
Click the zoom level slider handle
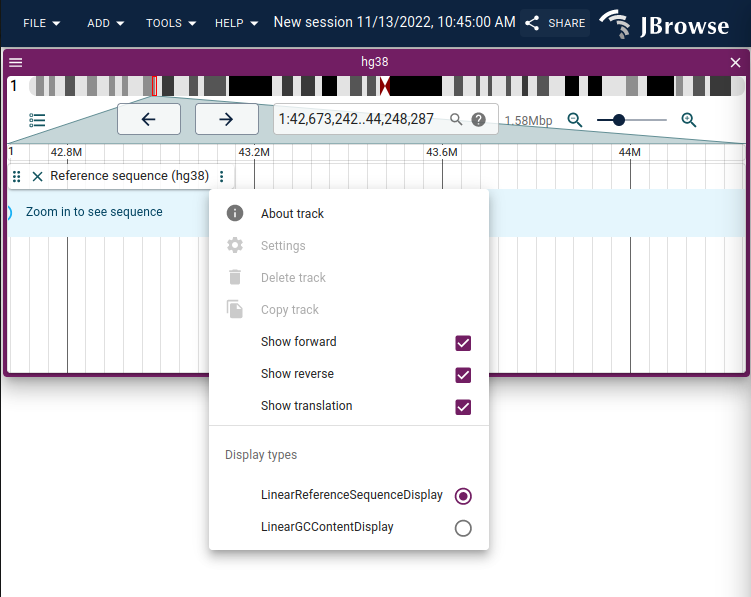[619, 120]
